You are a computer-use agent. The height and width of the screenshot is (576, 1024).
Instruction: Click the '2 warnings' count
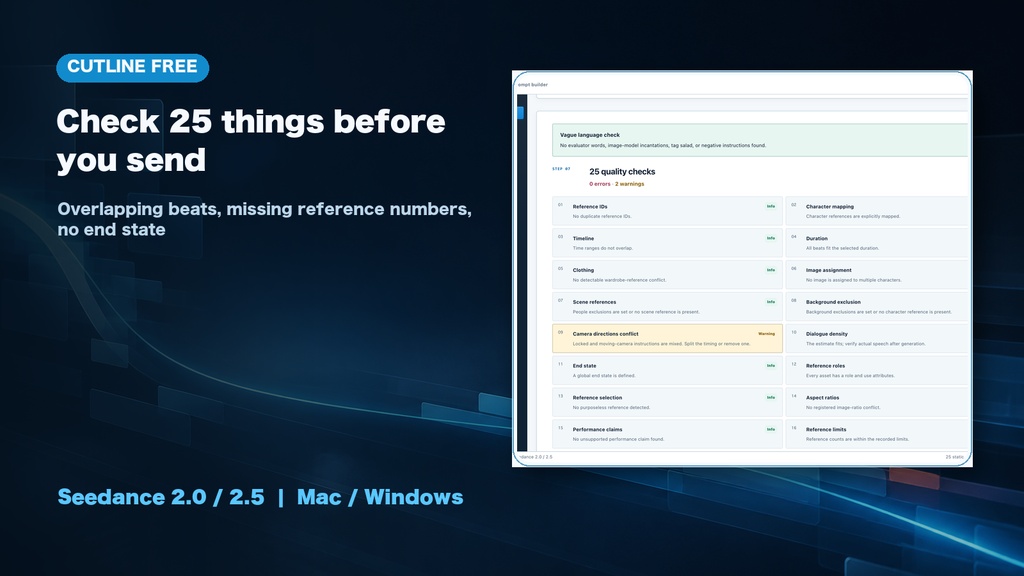tap(630, 184)
